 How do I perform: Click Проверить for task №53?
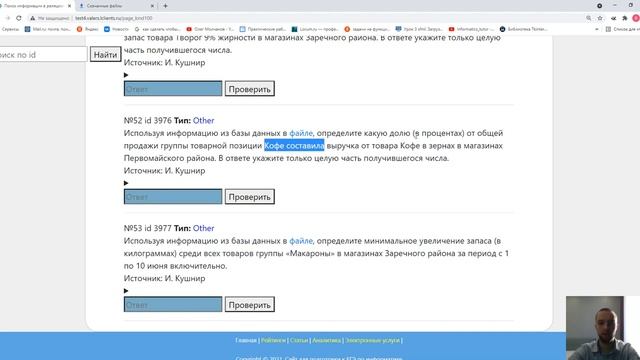(250, 304)
